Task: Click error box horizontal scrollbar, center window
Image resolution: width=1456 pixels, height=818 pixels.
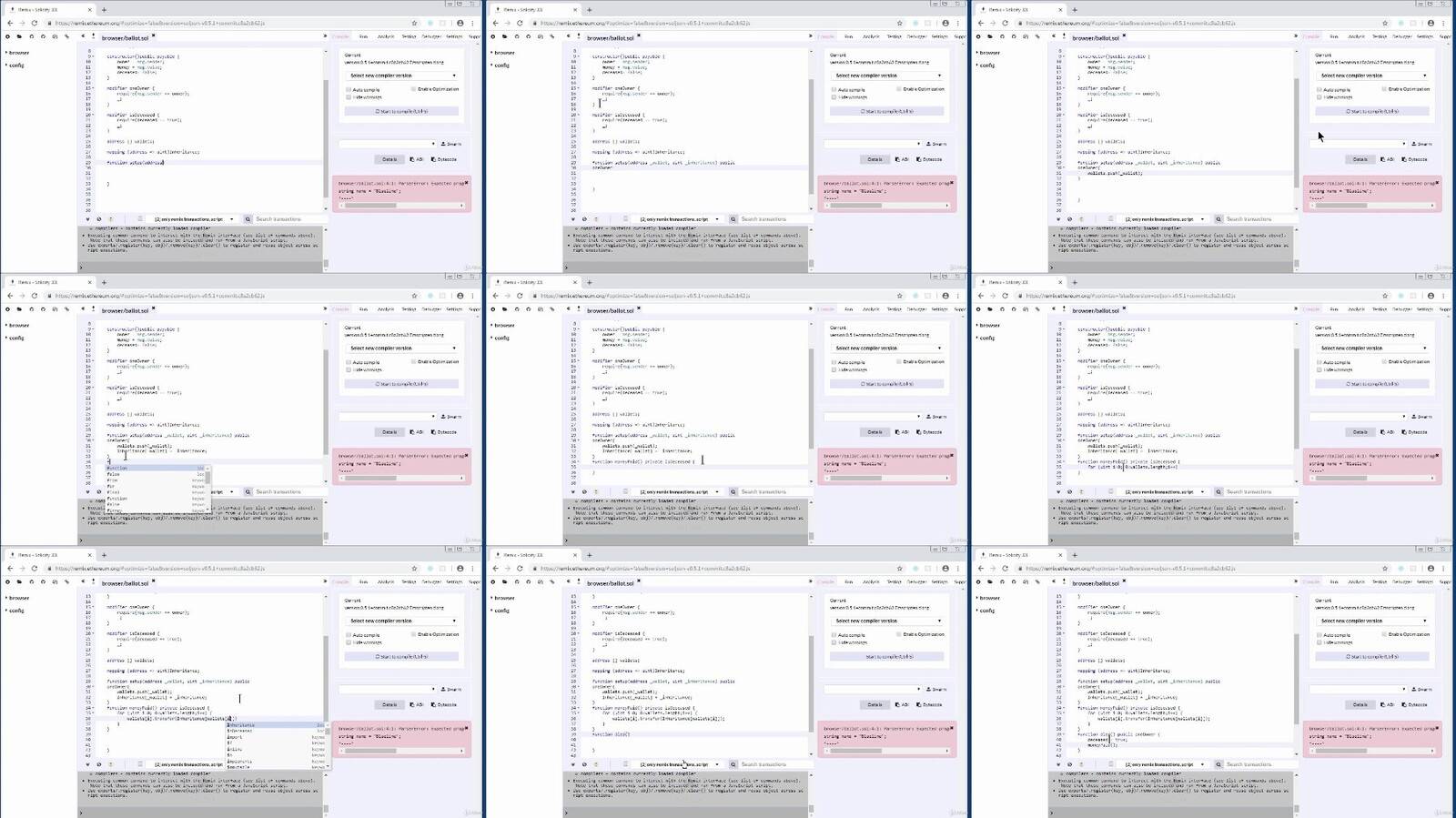Action: click(x=886, y=479)
